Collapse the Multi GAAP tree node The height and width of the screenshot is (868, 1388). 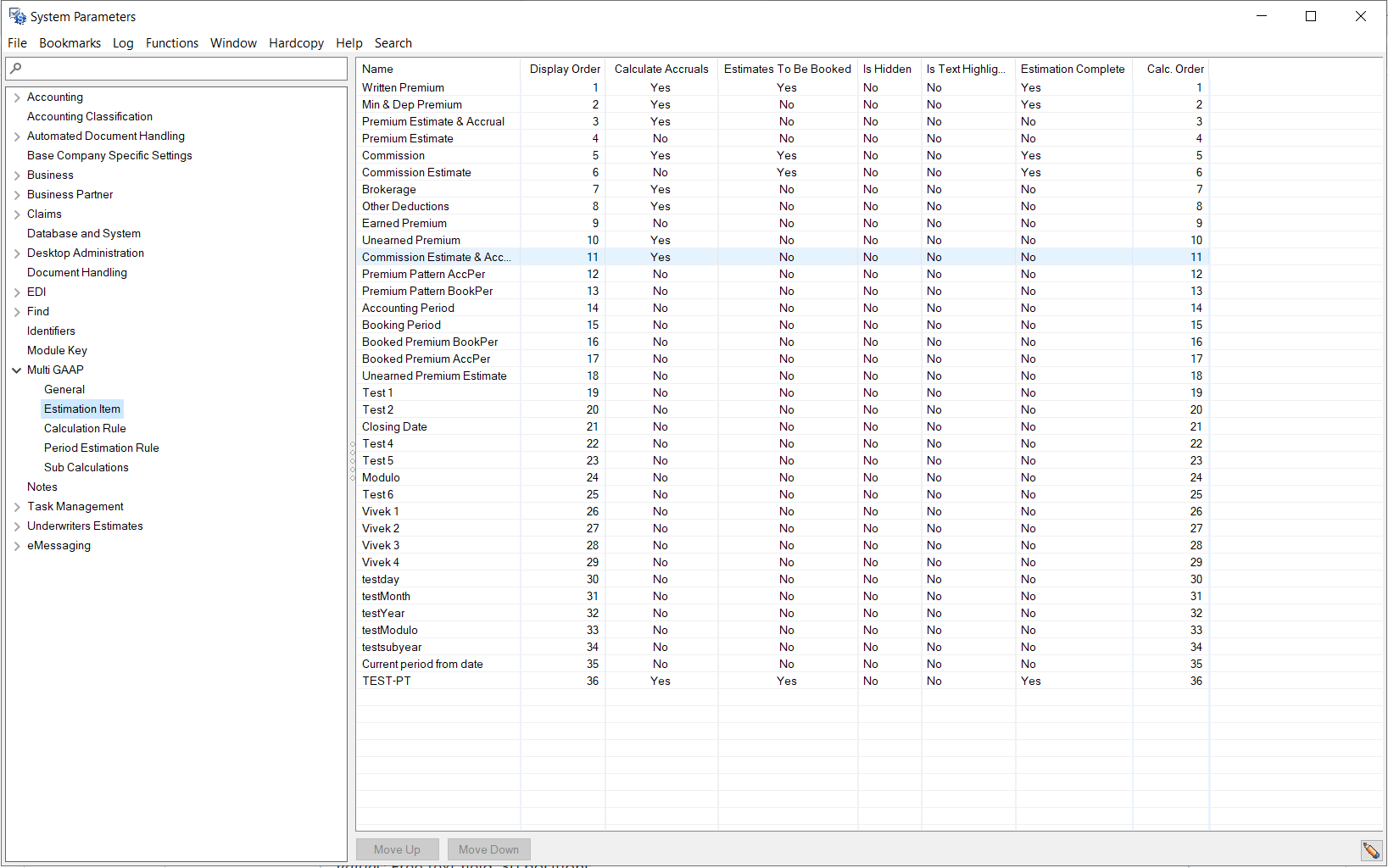click(x=17, y=370)
